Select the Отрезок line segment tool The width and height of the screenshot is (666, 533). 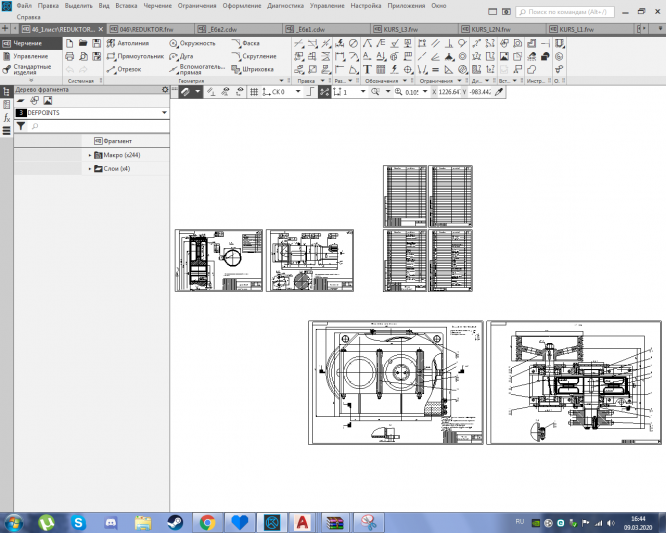point(125,69)
